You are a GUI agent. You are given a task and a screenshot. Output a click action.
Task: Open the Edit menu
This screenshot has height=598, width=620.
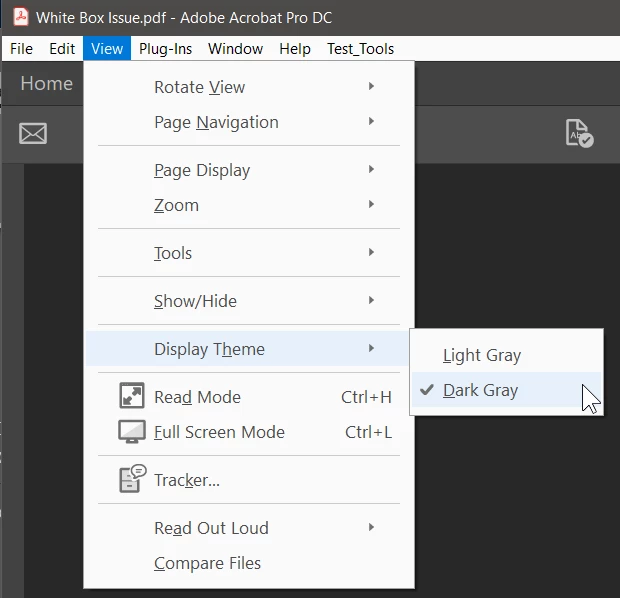pyautogui.click(x=62, y=49)
